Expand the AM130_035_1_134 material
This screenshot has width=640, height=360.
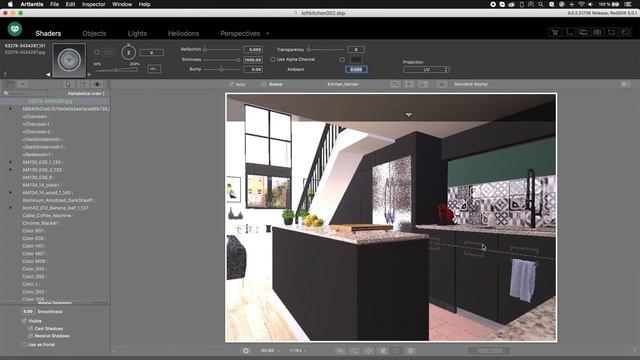tap(11, 162)
